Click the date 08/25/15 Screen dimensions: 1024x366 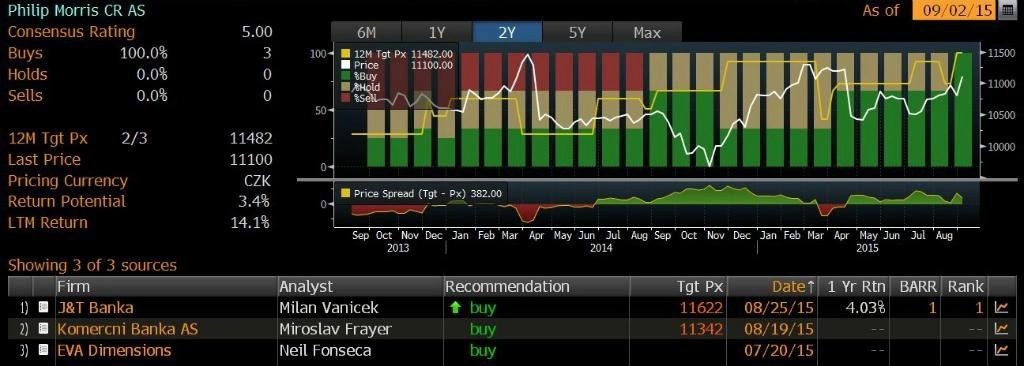(x=779, y=308)
